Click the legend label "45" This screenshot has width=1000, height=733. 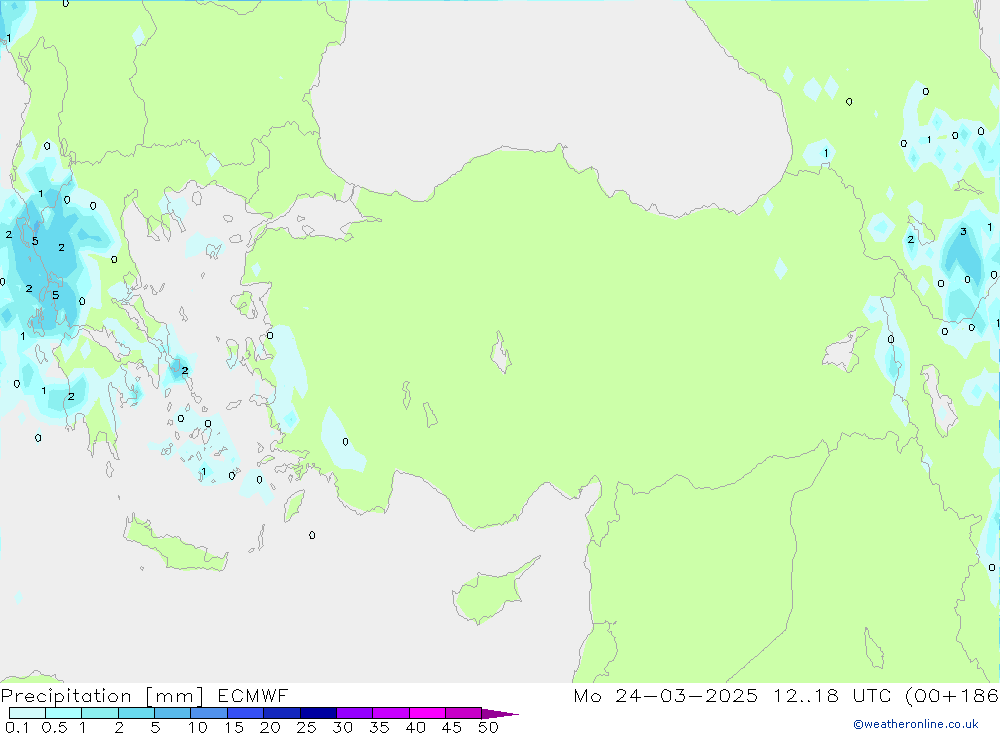click(452, 727)
